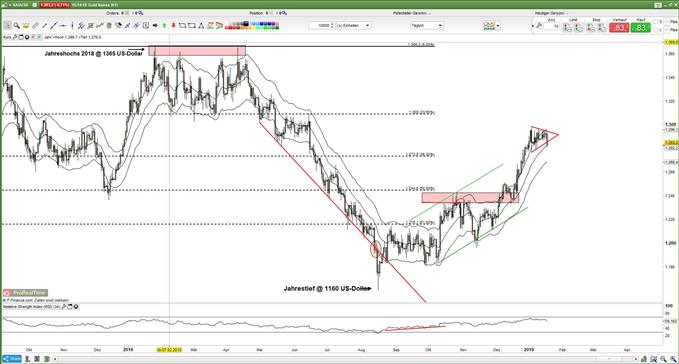679x364 pixels.
Task: Choose the red down arrow marker tool
Action: click(173, 26)
